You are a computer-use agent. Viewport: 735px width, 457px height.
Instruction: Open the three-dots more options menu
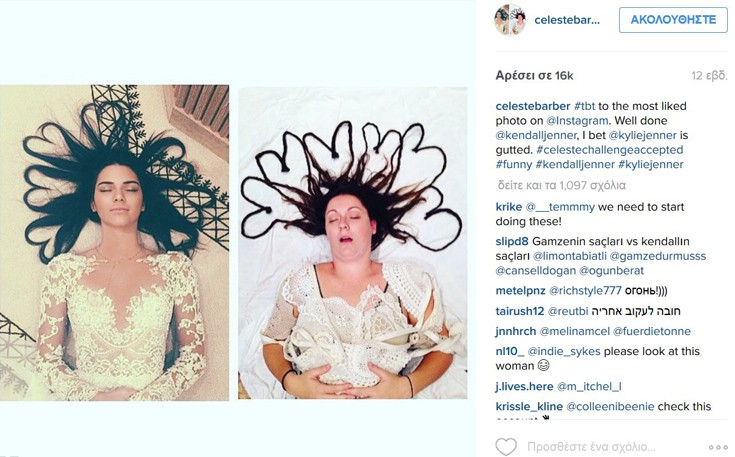click(718, 448)
